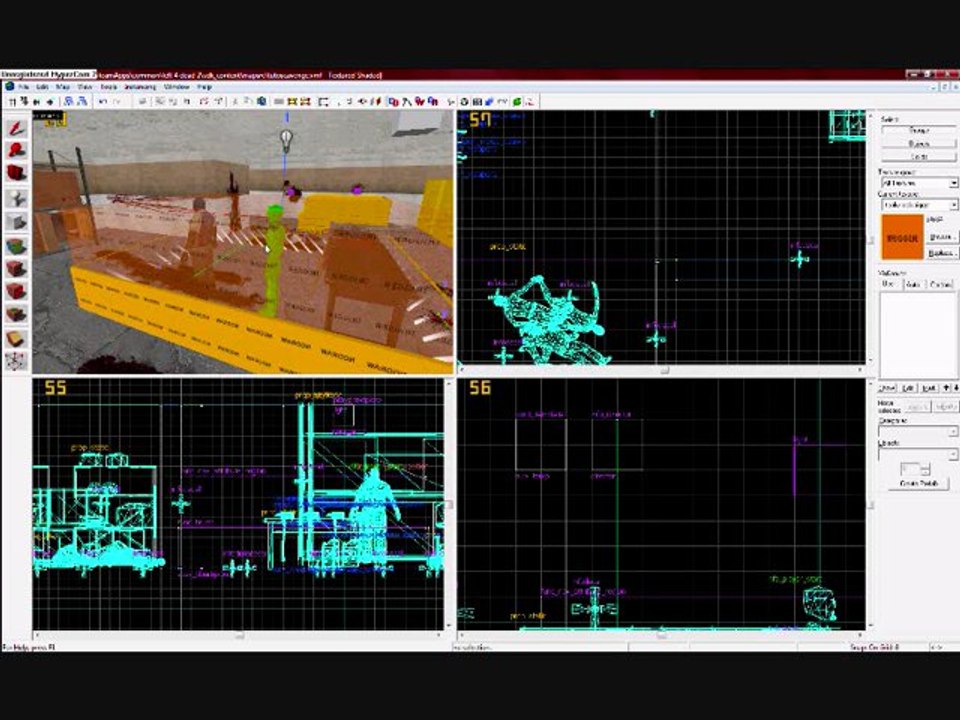Screen dimensions: 960x720
Task: Click the Objects select mode button
Action: click(x=918, y=144)
